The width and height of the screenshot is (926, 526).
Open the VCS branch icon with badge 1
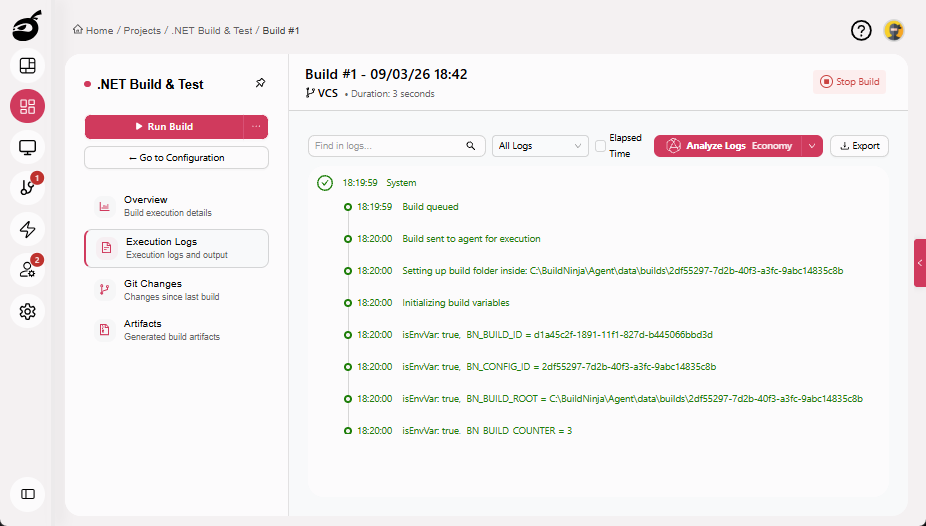click(x=28, y=188)
